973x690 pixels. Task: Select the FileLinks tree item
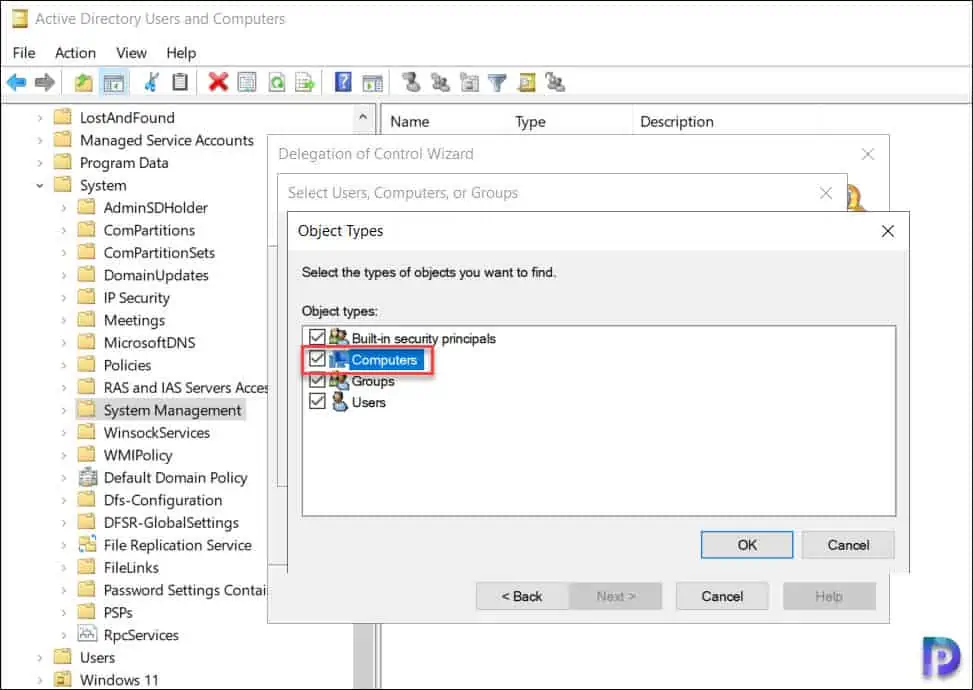pyautogui.click(x=131, y=567)
